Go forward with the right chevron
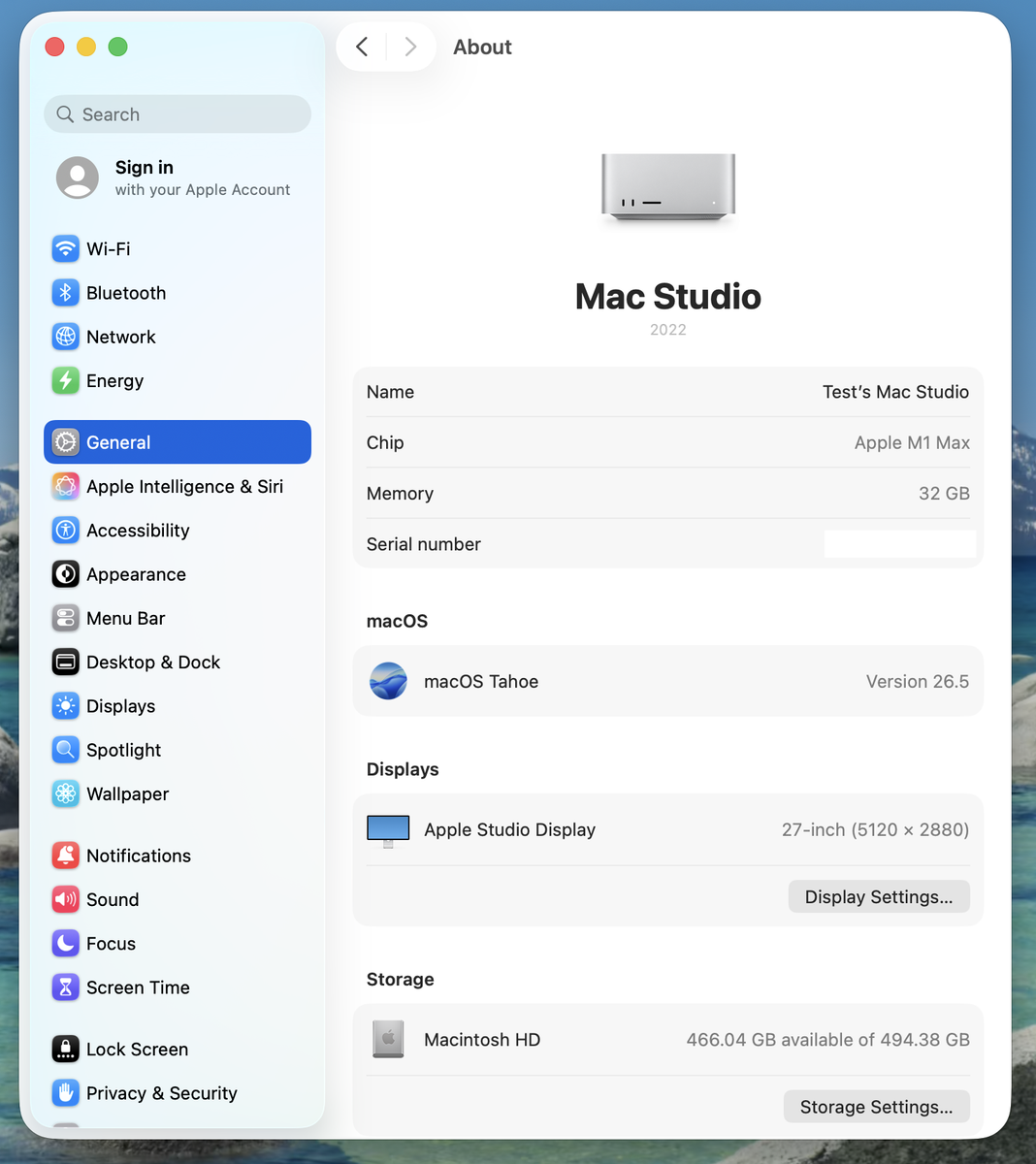The image size is (1036, 1164). click(410, 47)
